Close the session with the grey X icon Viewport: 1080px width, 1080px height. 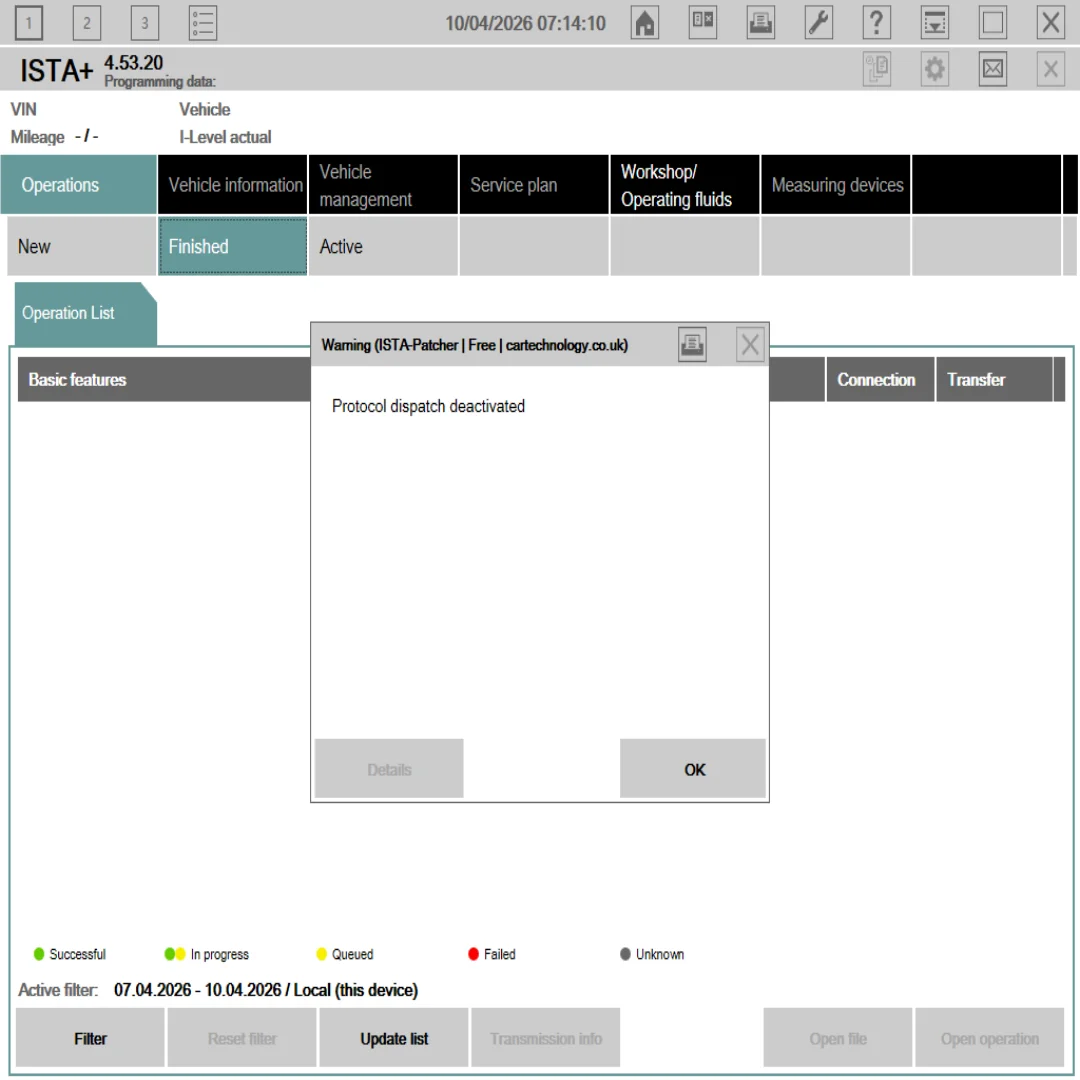coord(1050,69)
